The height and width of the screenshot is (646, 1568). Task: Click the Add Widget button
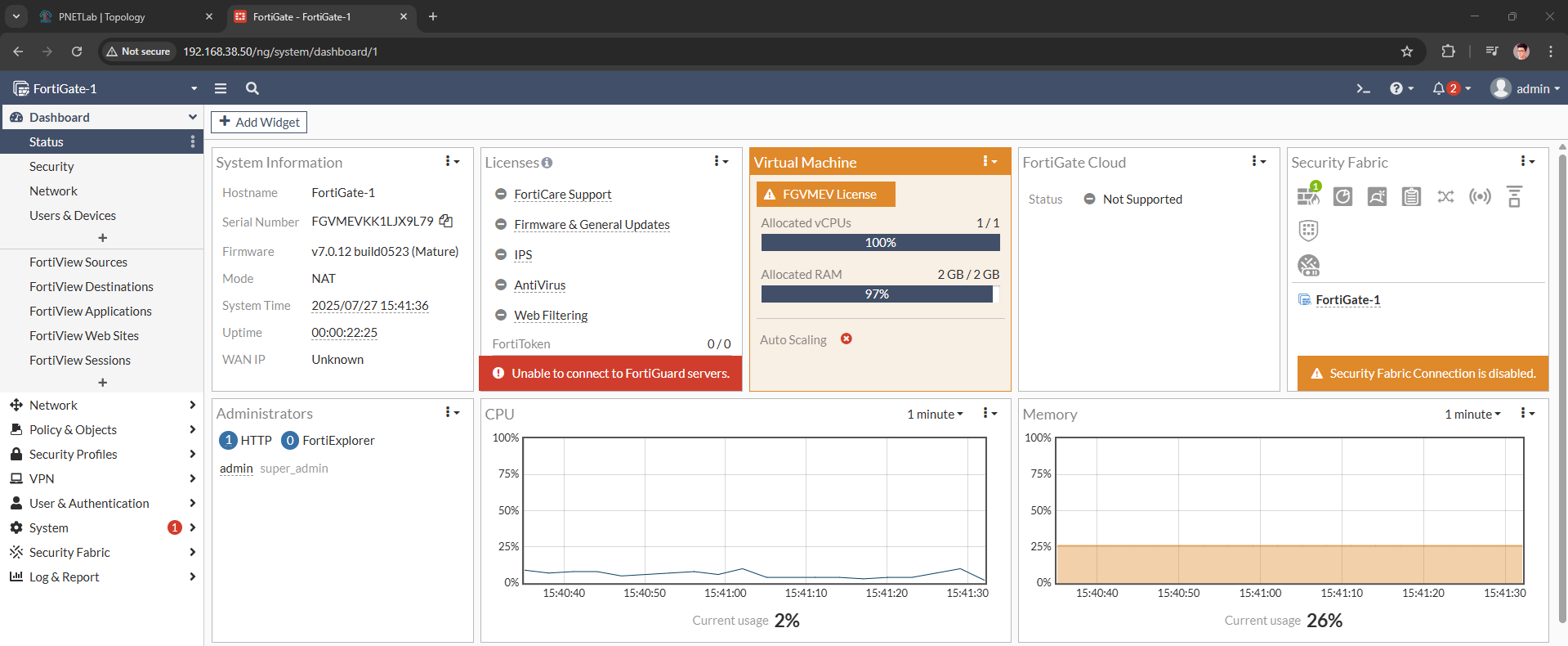[x=259, y=122]
